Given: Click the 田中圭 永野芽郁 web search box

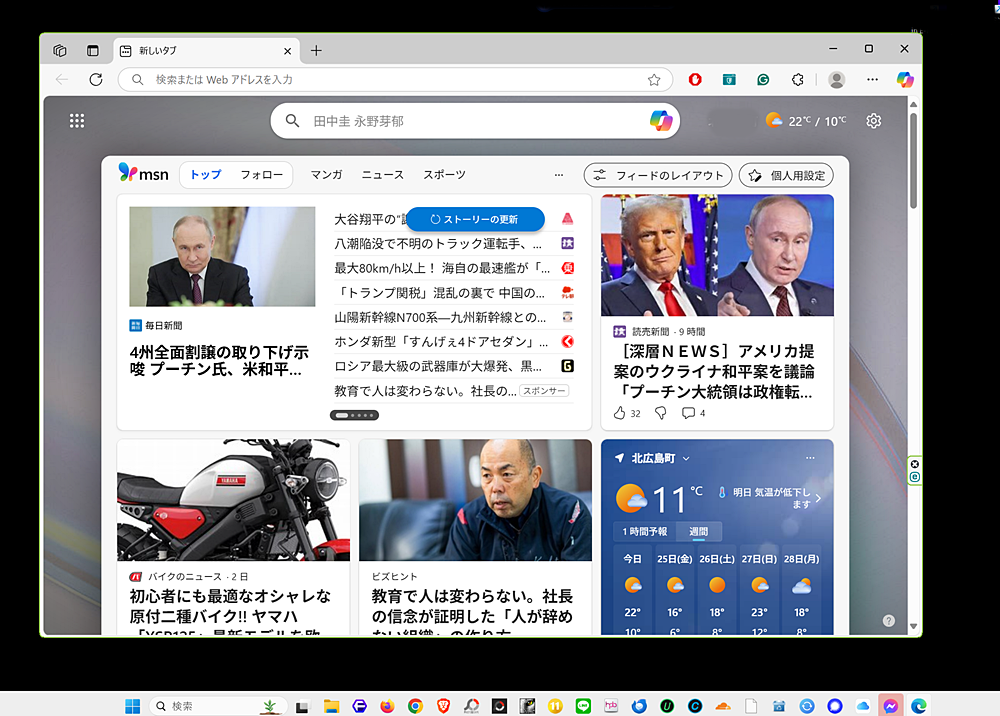Looking at the screenshot, I should (x=475, y=121).
